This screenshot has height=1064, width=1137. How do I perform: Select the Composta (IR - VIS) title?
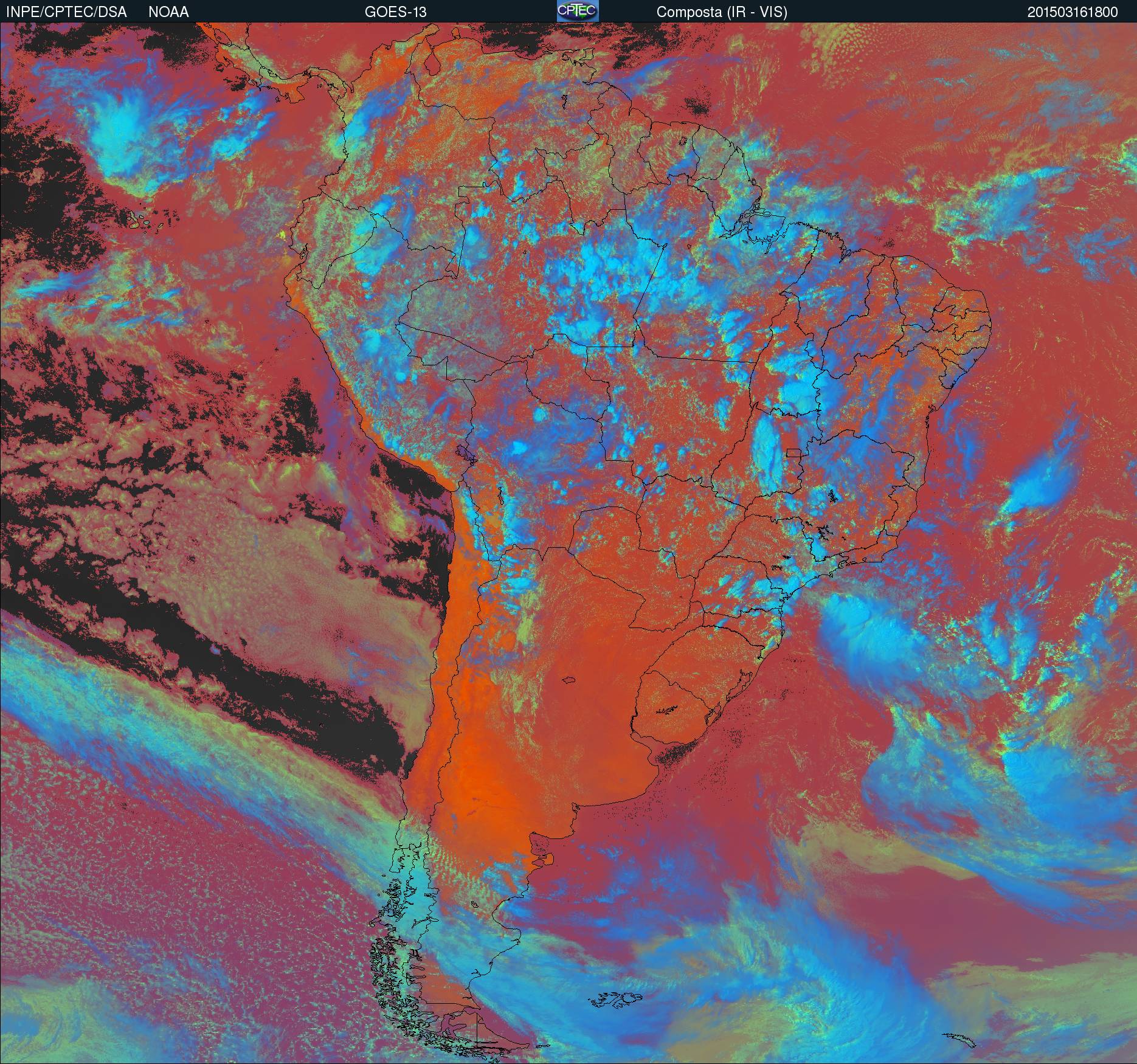(722, 12)
